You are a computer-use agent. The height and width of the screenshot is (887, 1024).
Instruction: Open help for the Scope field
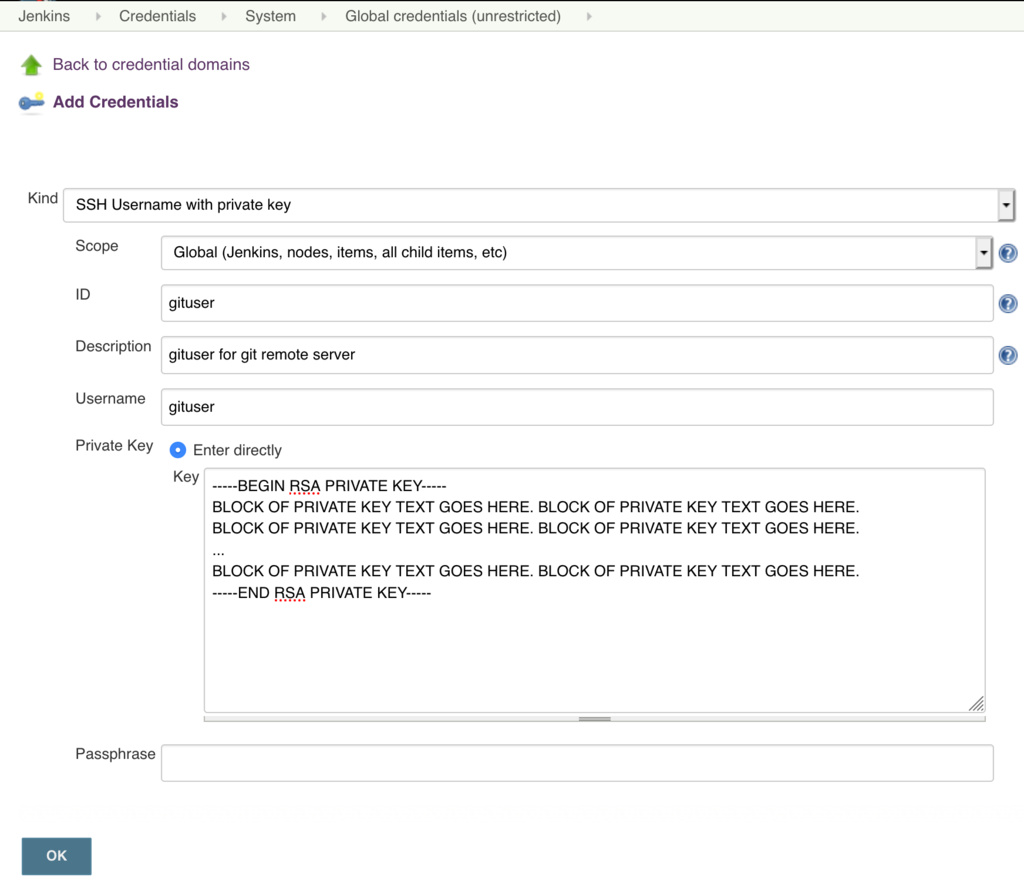click(1007, 253)
